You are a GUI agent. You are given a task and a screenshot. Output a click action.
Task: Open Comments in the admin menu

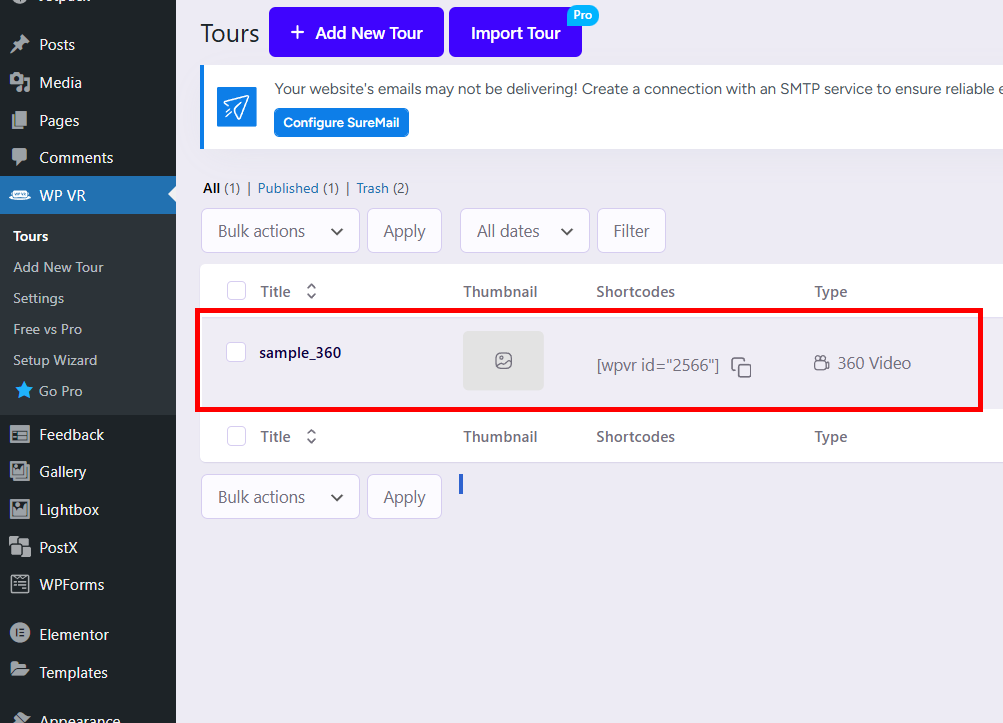coord(76,157)
